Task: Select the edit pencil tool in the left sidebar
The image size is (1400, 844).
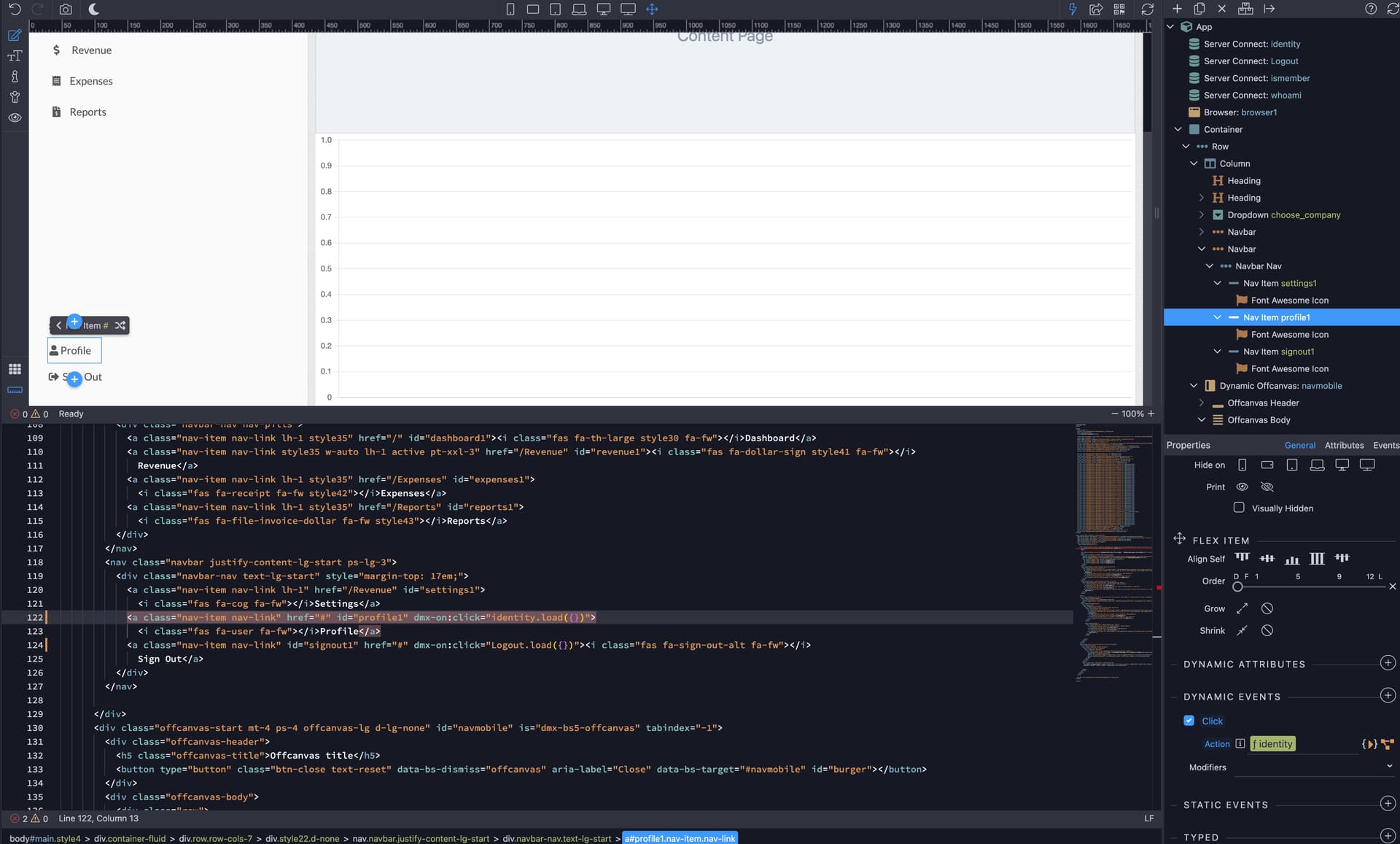Action: pyautogui.click(x=15, y=35)
